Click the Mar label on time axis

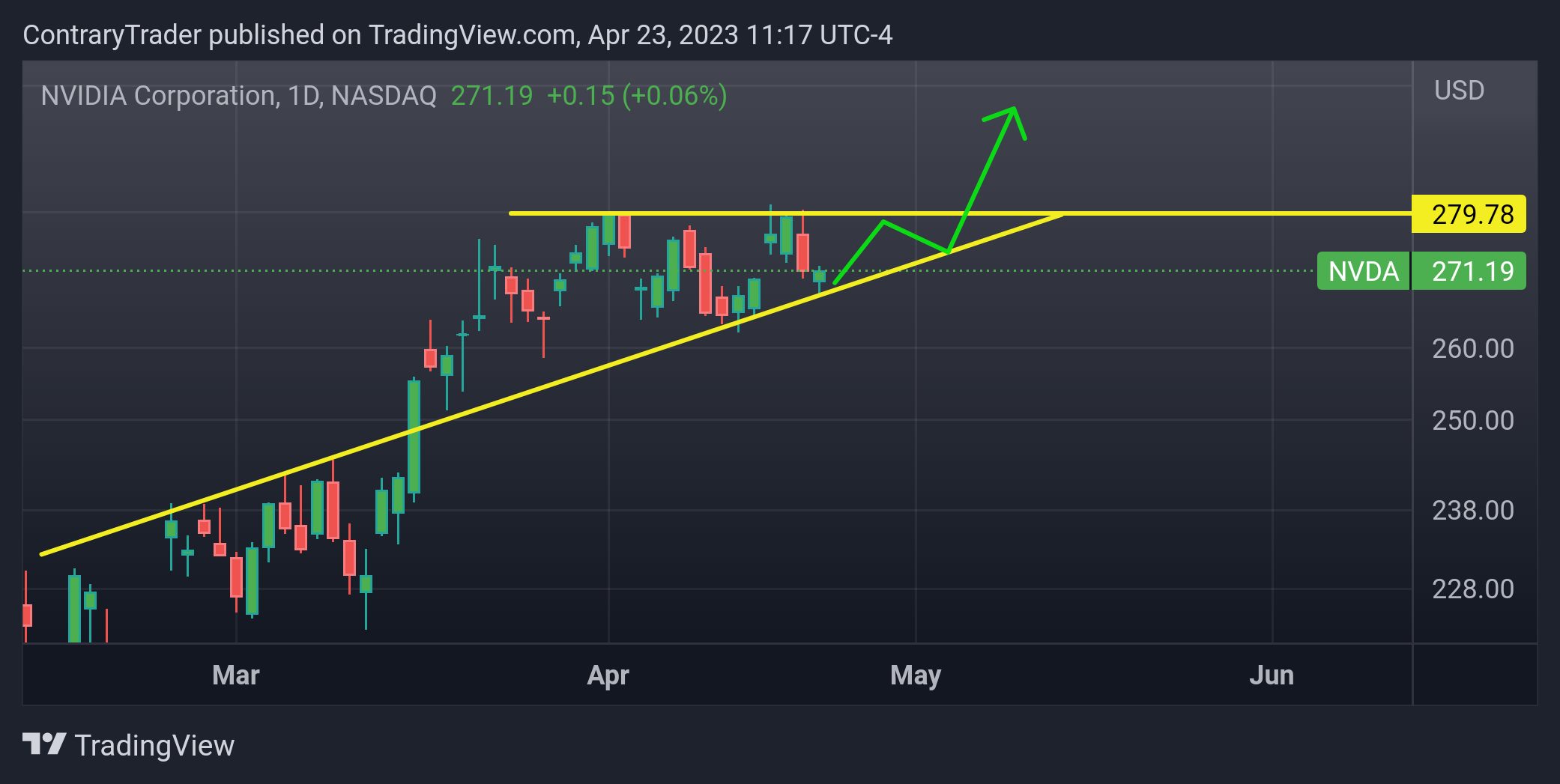(x=236, y=675)
